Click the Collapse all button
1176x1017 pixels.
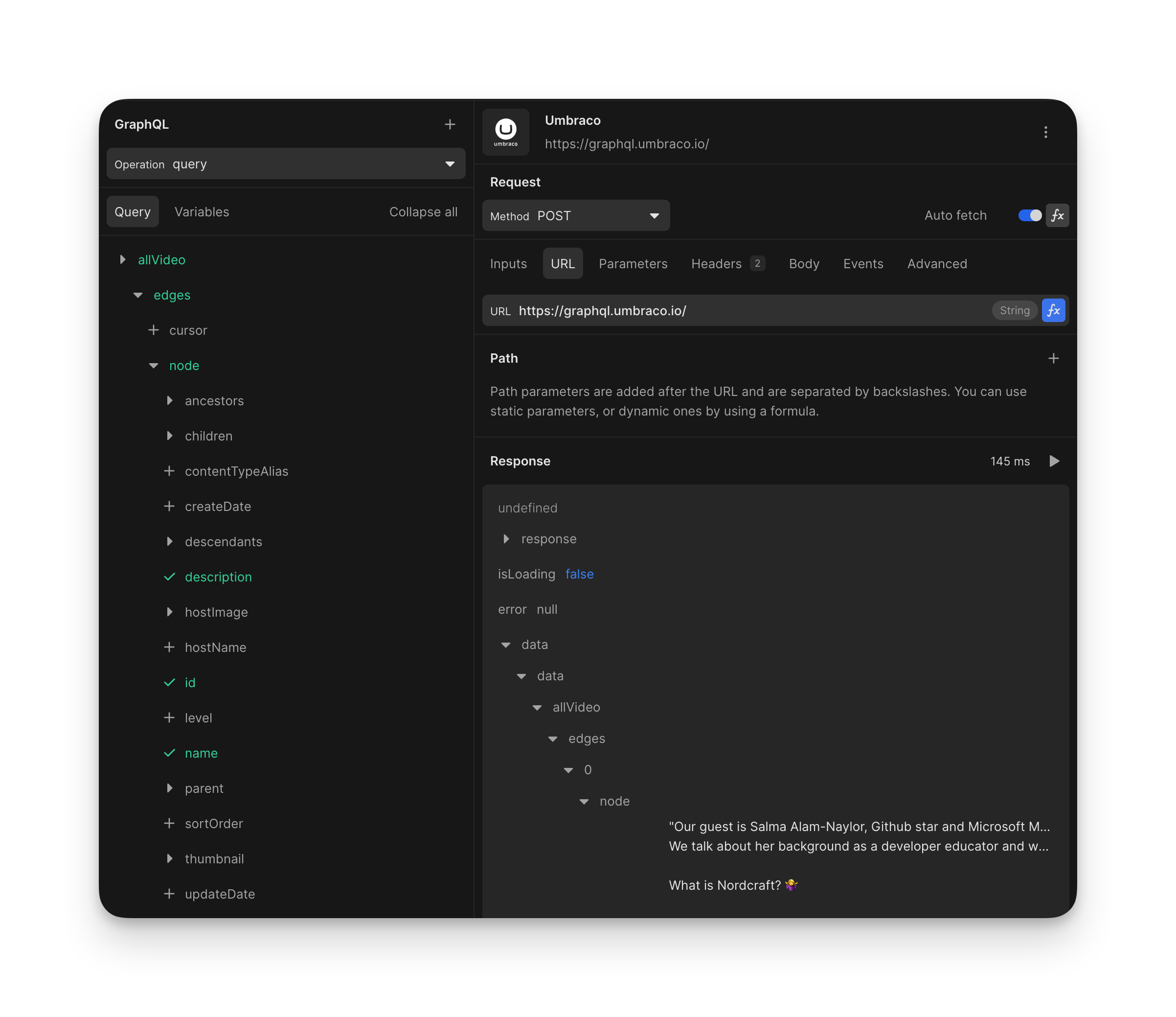423,212
